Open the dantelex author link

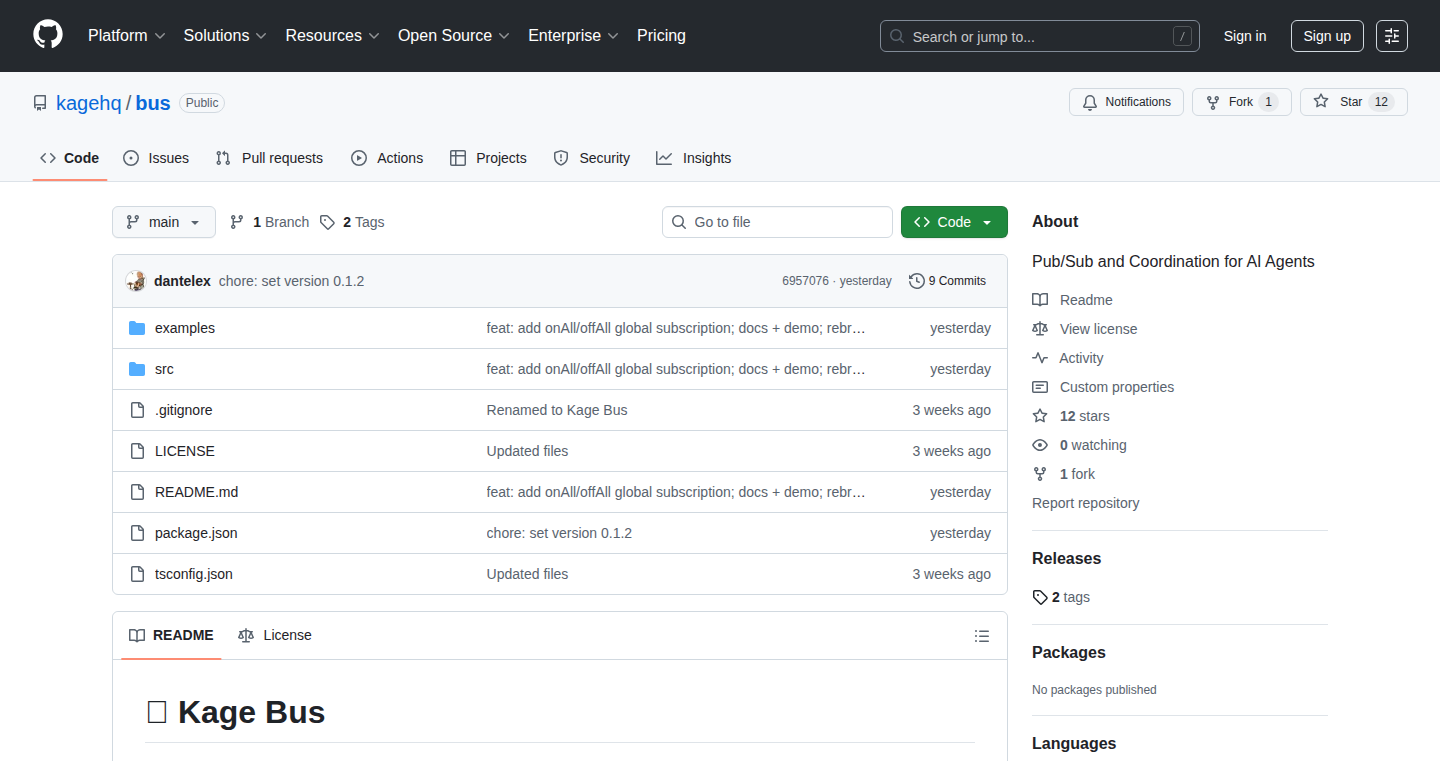(x=182, y=281)
